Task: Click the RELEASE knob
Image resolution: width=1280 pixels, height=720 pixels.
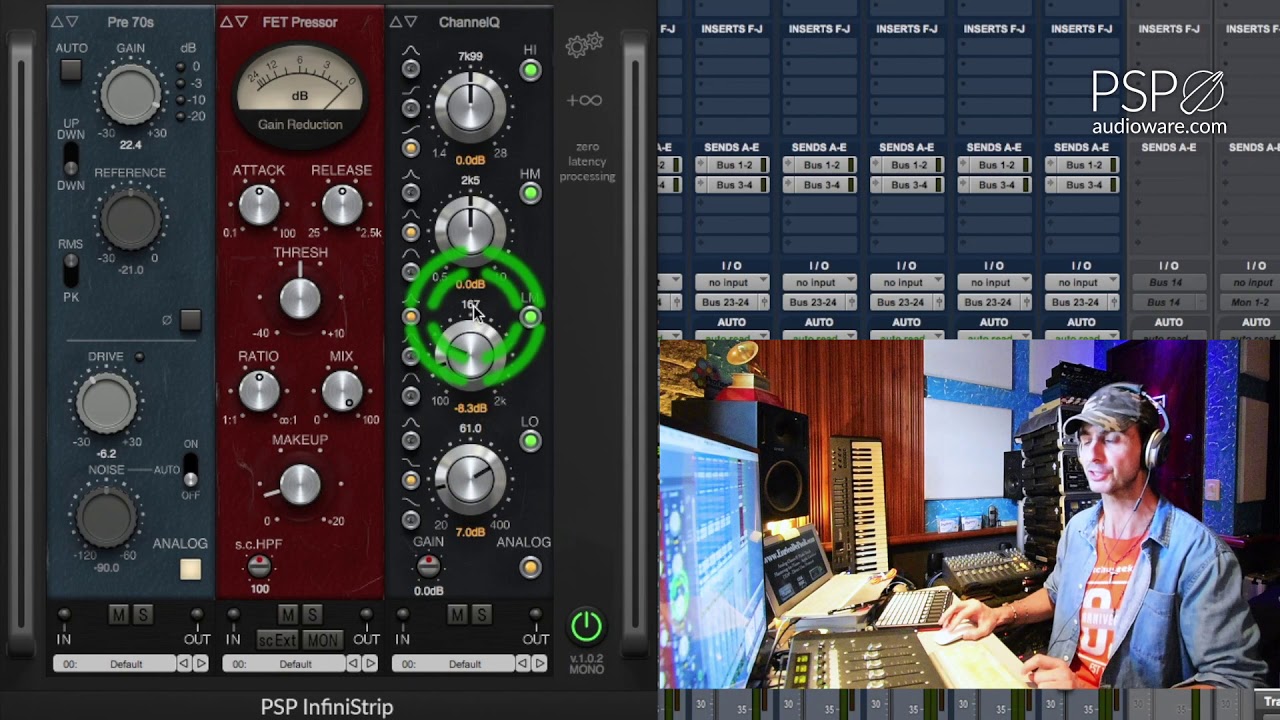Action: (x=342, y=205)
